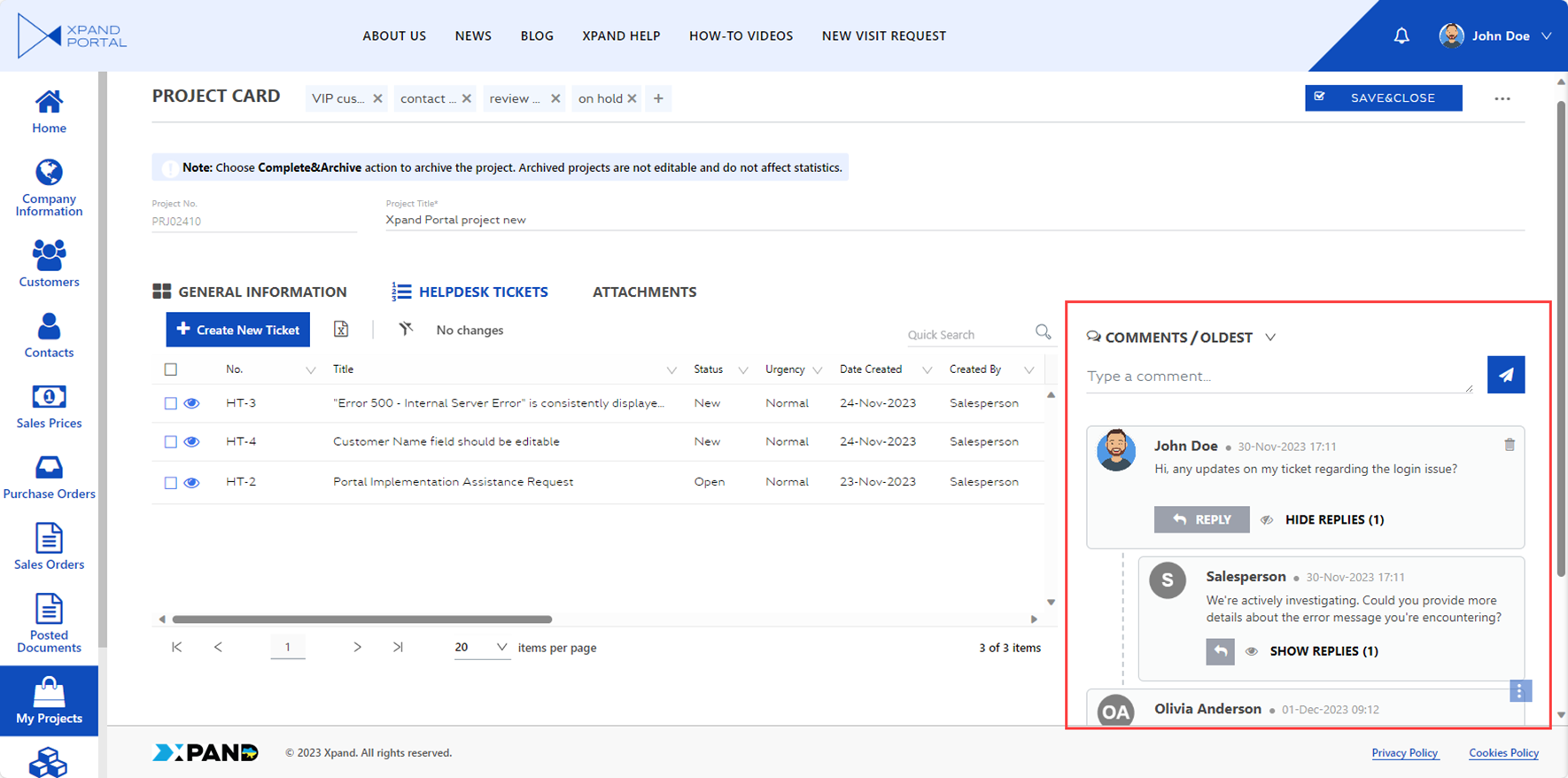Tick the select-all tickets checkbox
This screenshot has width=1568, height=778.
coord(171,370)
